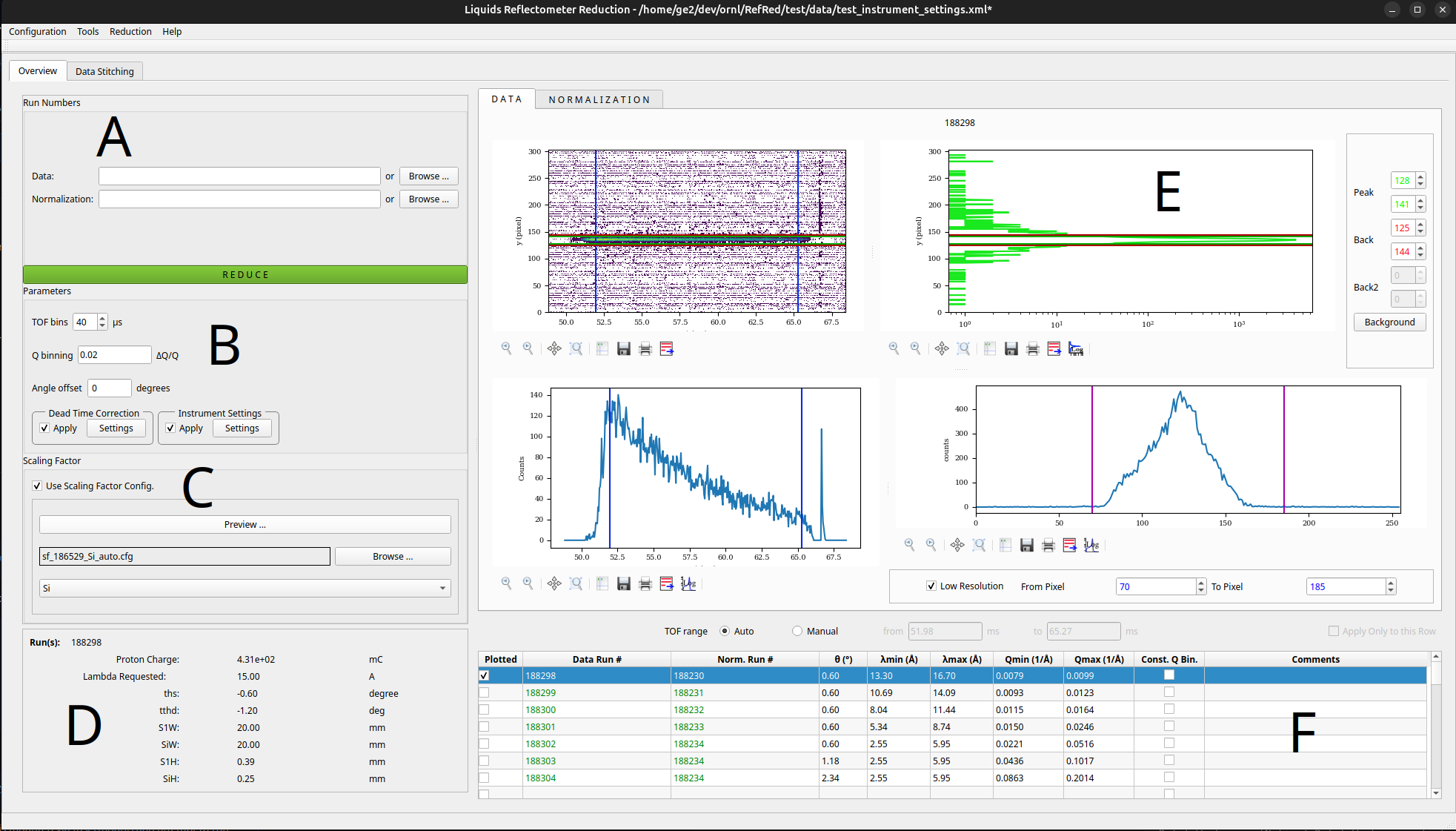Toggle log scale on the top-right y-pixel plot
This screenshot has width=1456, height=831.
(x=1076, y=348)
